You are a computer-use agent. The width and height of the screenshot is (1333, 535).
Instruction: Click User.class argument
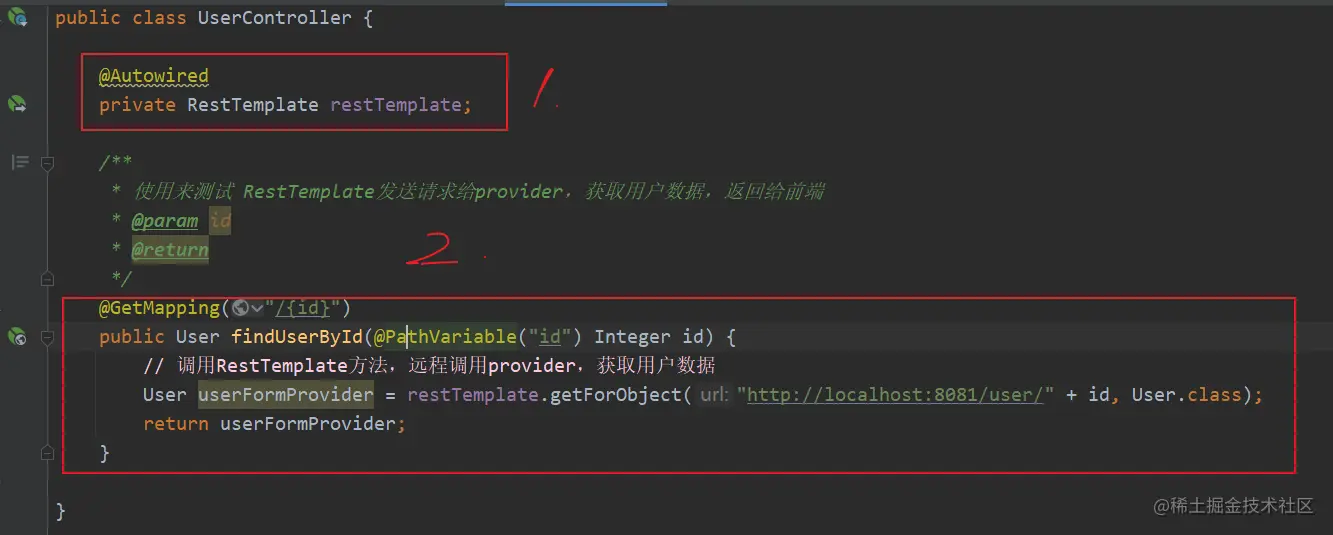[1186, 395]
